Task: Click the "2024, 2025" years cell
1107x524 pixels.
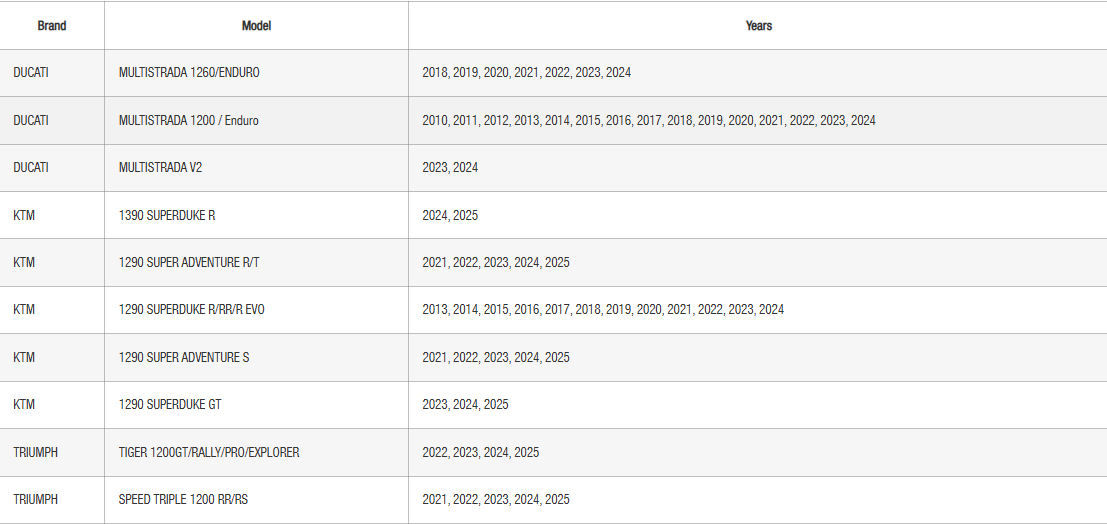Action: coord(450,215)
